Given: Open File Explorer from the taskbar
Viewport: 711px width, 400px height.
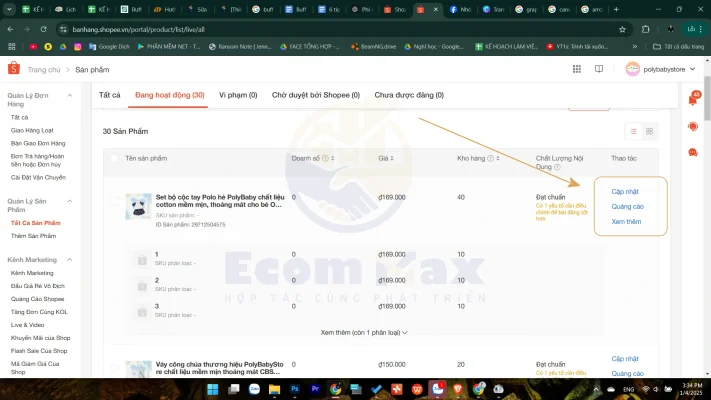Looking at the screenshot, I should coord(274,389).
